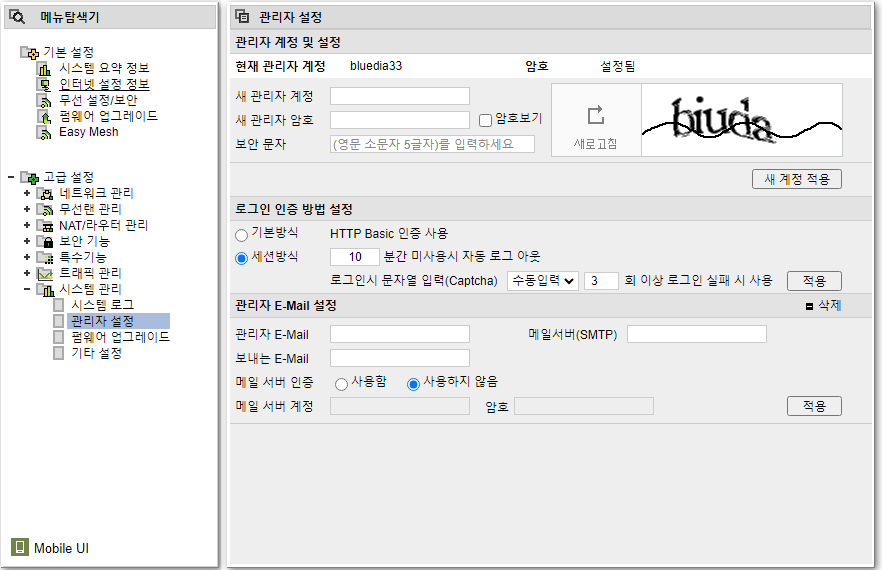Click the Mobile UI phone icon
Image resolution: width=882 pixels, height=570 pixels.
pyautogui.click(x=20, y=547)
